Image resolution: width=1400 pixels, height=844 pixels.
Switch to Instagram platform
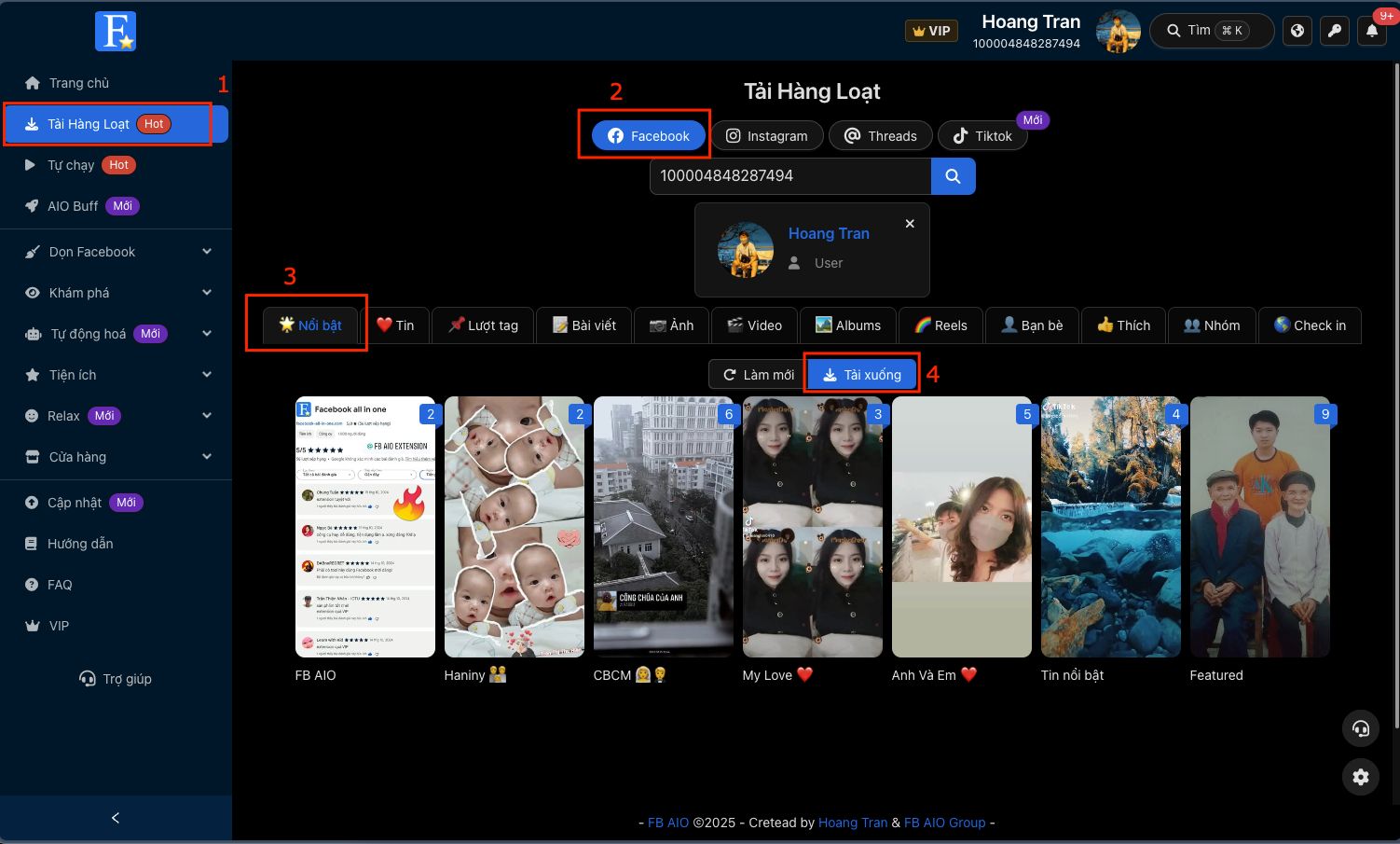click(766, 136)
